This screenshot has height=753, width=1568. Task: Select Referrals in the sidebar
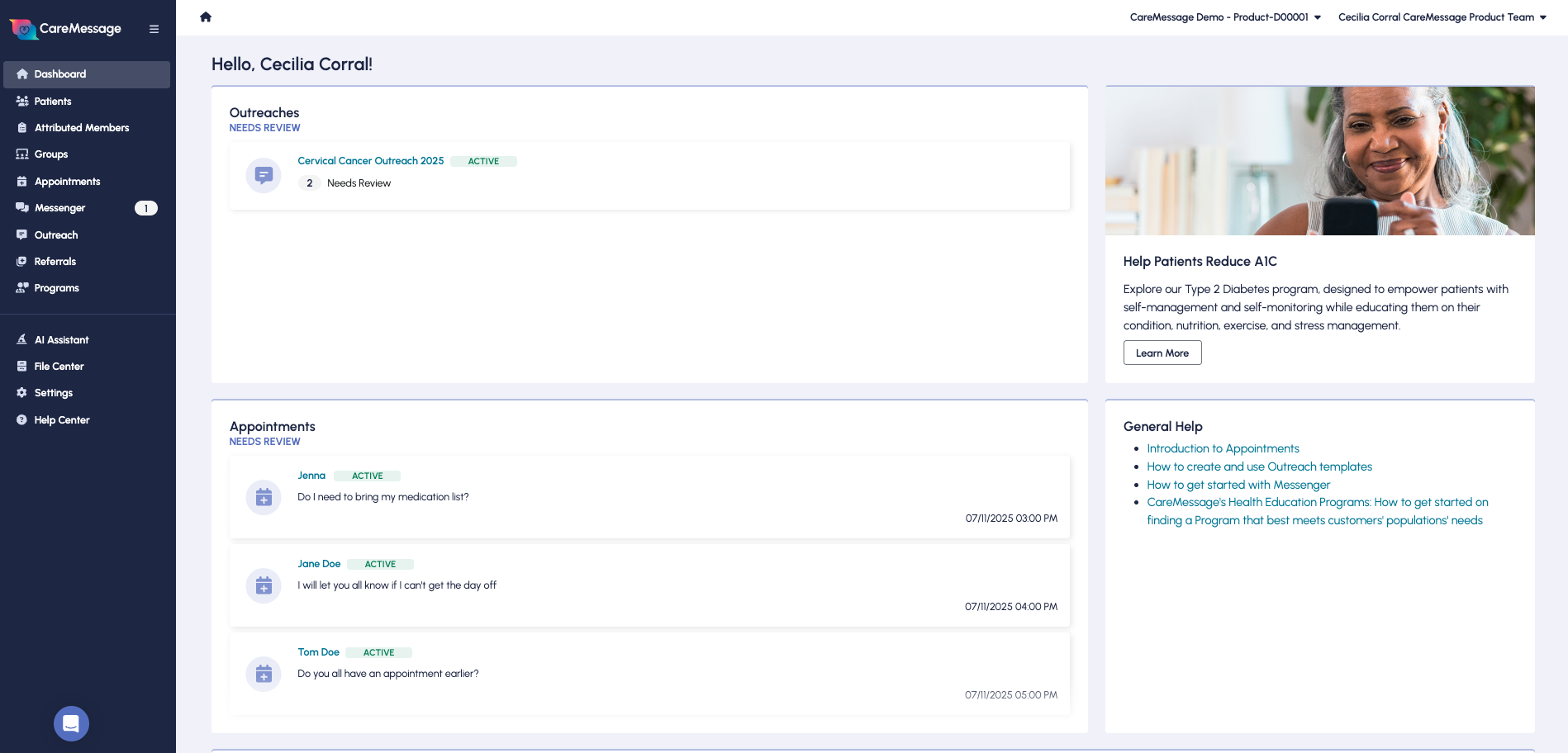pyautogui.click(x=55, y=261)
